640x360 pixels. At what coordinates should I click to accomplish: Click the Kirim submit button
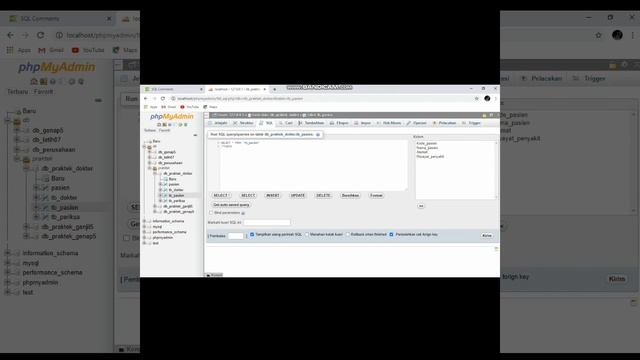[487, 236]
